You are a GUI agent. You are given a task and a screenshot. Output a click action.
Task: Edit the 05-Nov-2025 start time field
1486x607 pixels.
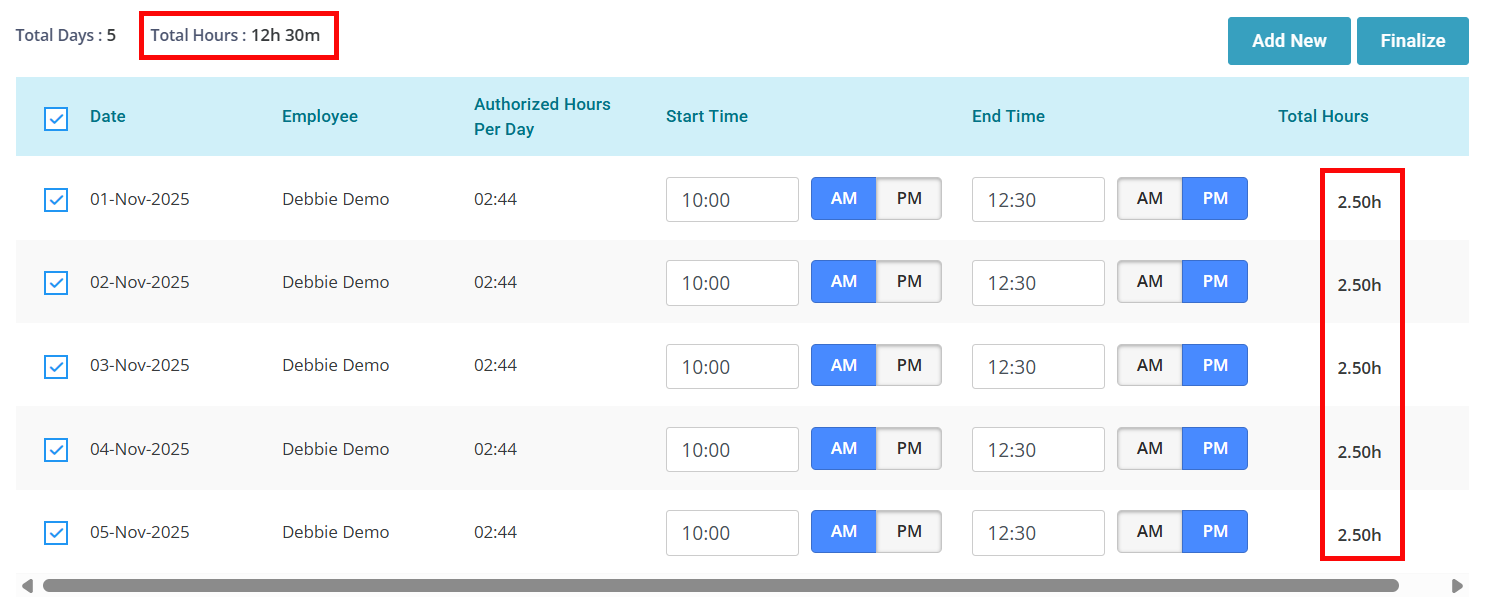pyautogui.click(x=732, y=533)
